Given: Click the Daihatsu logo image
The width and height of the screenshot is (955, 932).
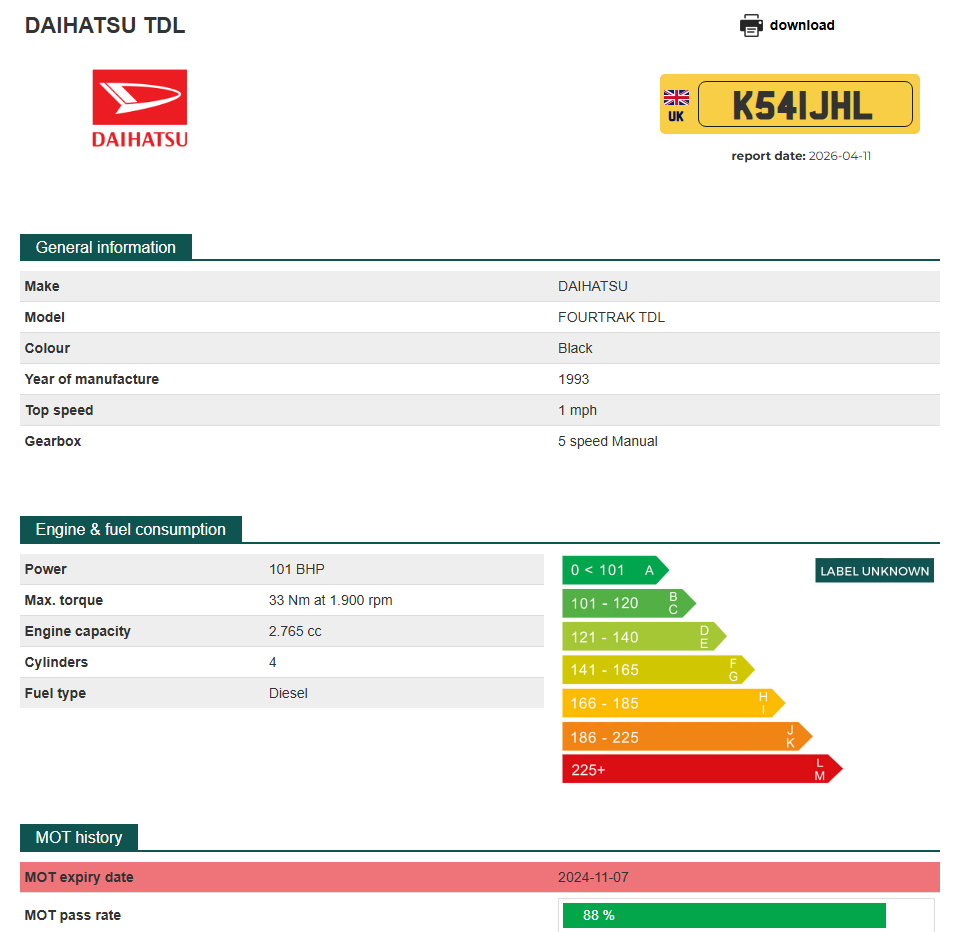Looking at the screenshot, I should coord(139,108).
